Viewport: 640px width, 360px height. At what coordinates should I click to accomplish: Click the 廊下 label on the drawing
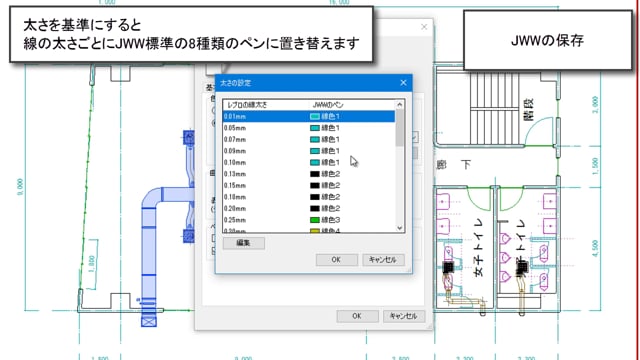tap(454, 164)
